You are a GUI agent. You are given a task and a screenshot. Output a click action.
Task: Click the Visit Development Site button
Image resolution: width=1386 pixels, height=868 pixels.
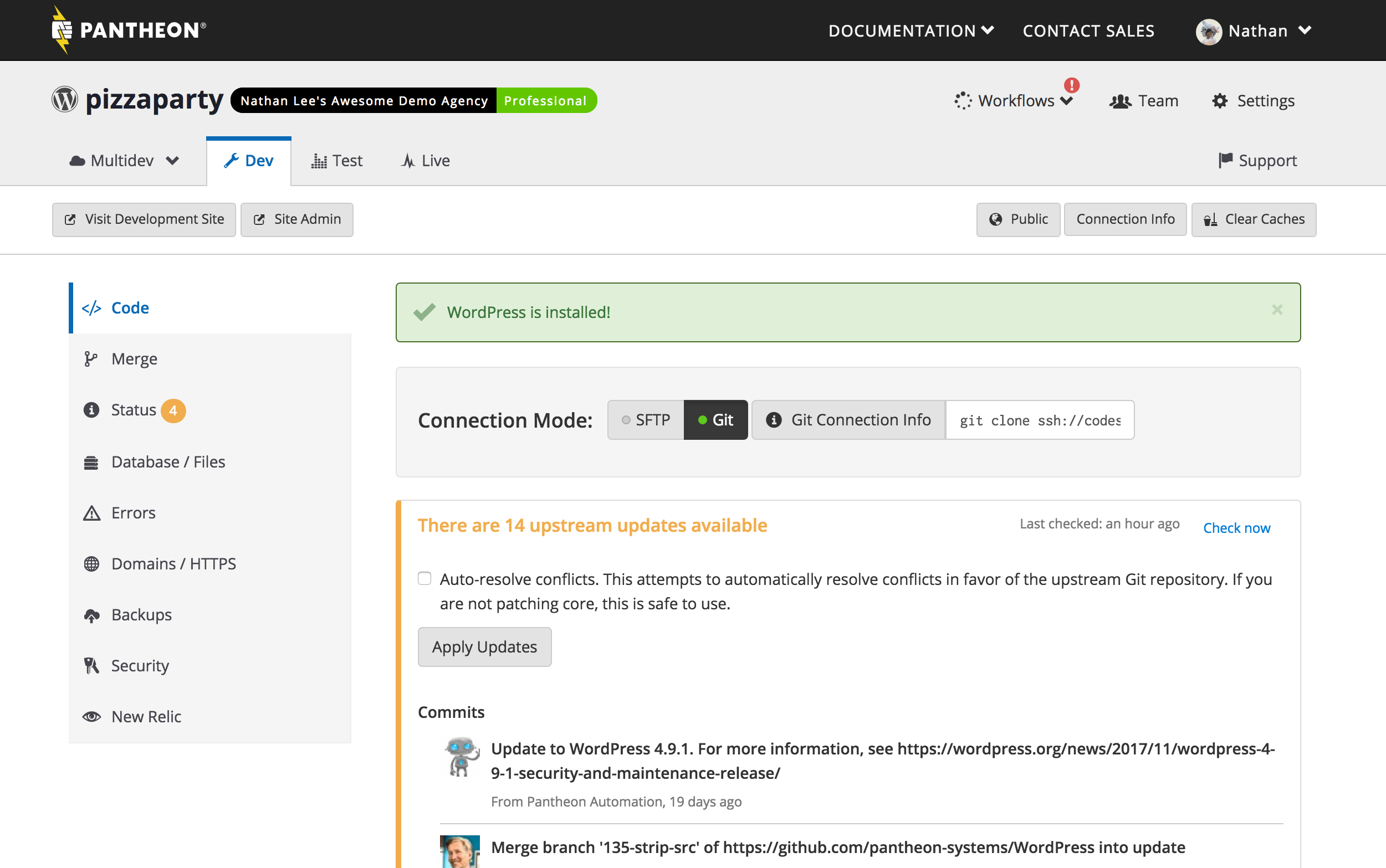[144, 219]
